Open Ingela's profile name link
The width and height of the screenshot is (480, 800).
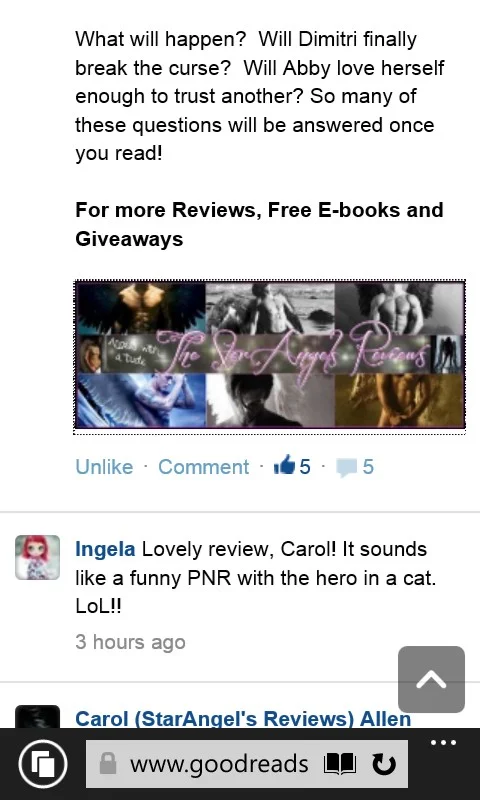point(105,549)
